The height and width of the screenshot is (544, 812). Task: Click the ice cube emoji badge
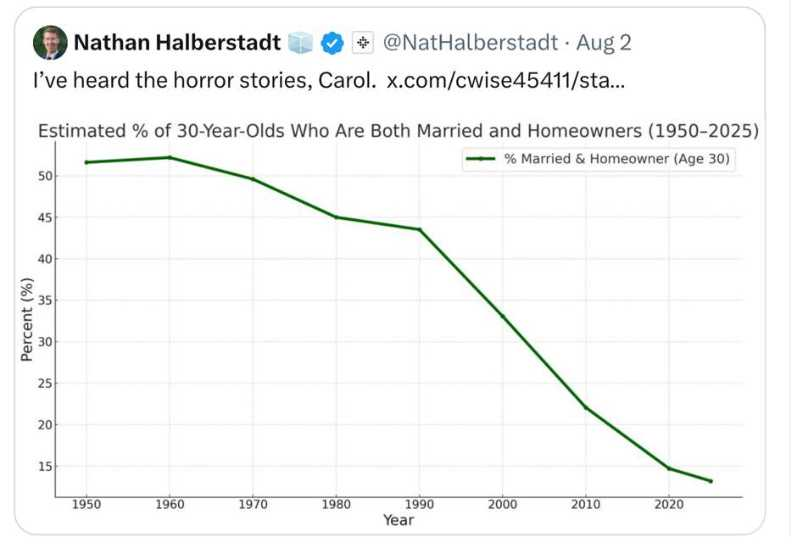pos(300,42)
